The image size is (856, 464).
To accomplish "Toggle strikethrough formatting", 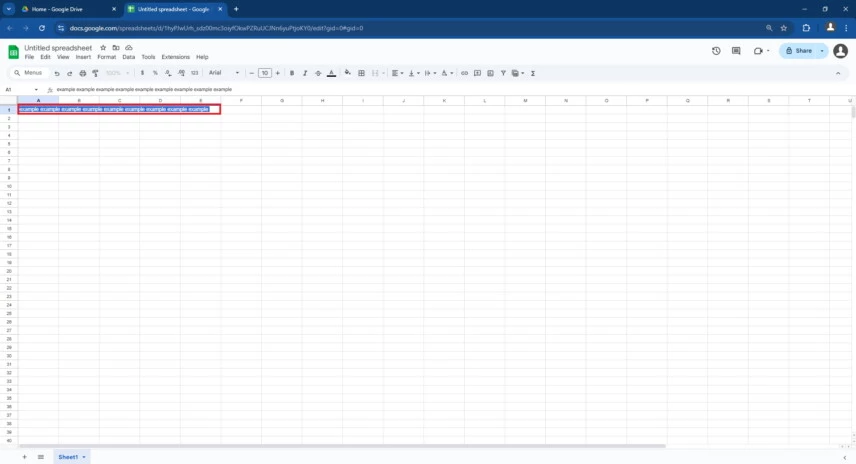I will (x=318, y=73).
